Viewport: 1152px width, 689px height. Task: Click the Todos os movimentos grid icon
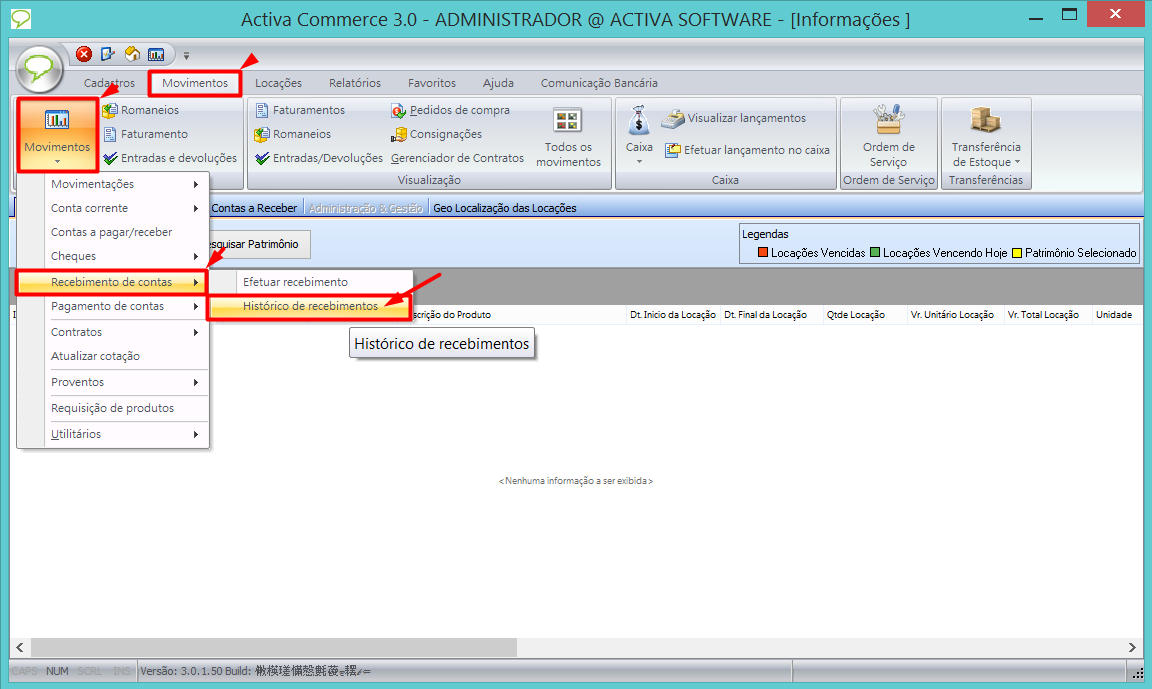point(568,122)
